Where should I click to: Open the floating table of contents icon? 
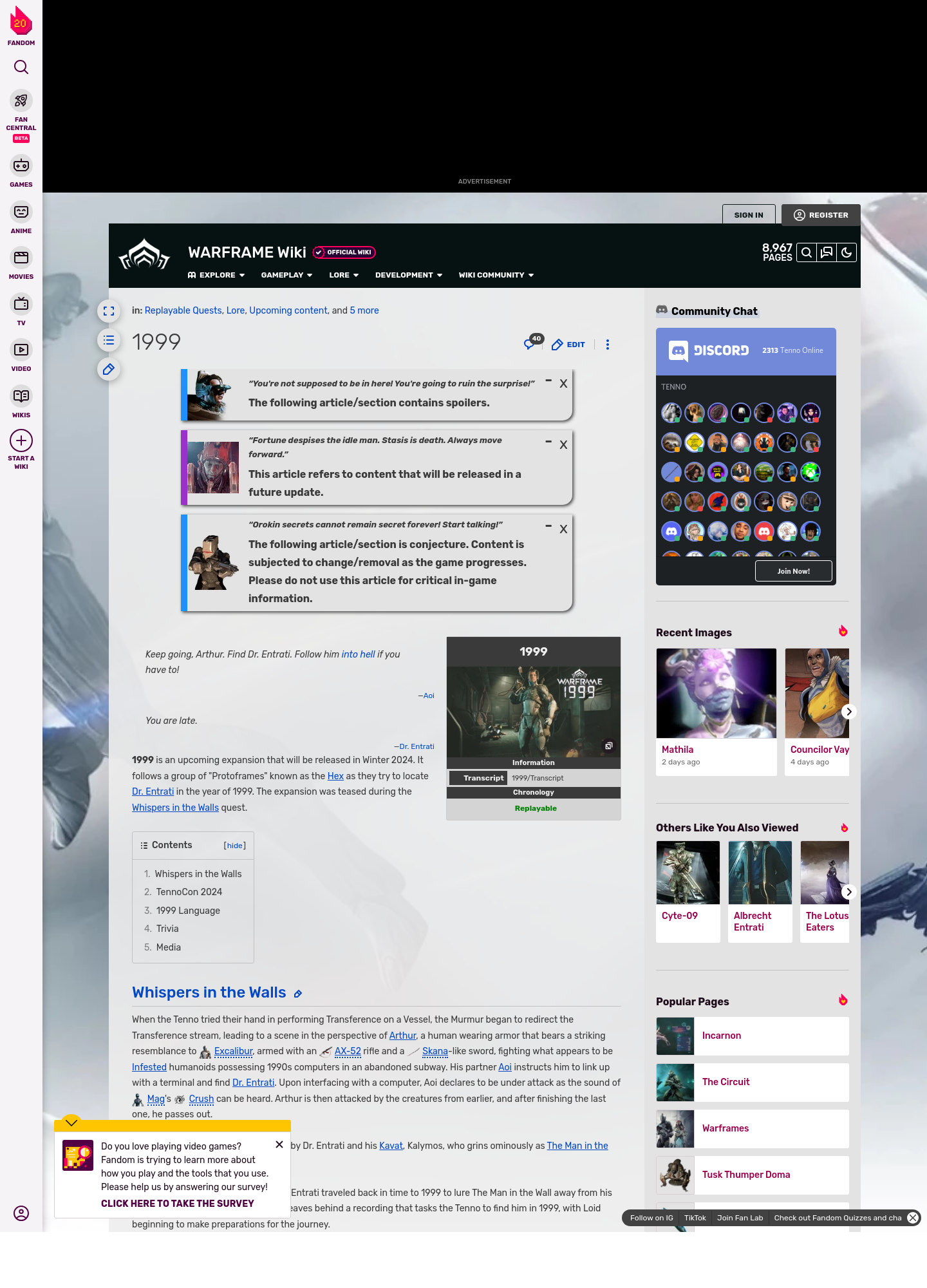(109, 340)
